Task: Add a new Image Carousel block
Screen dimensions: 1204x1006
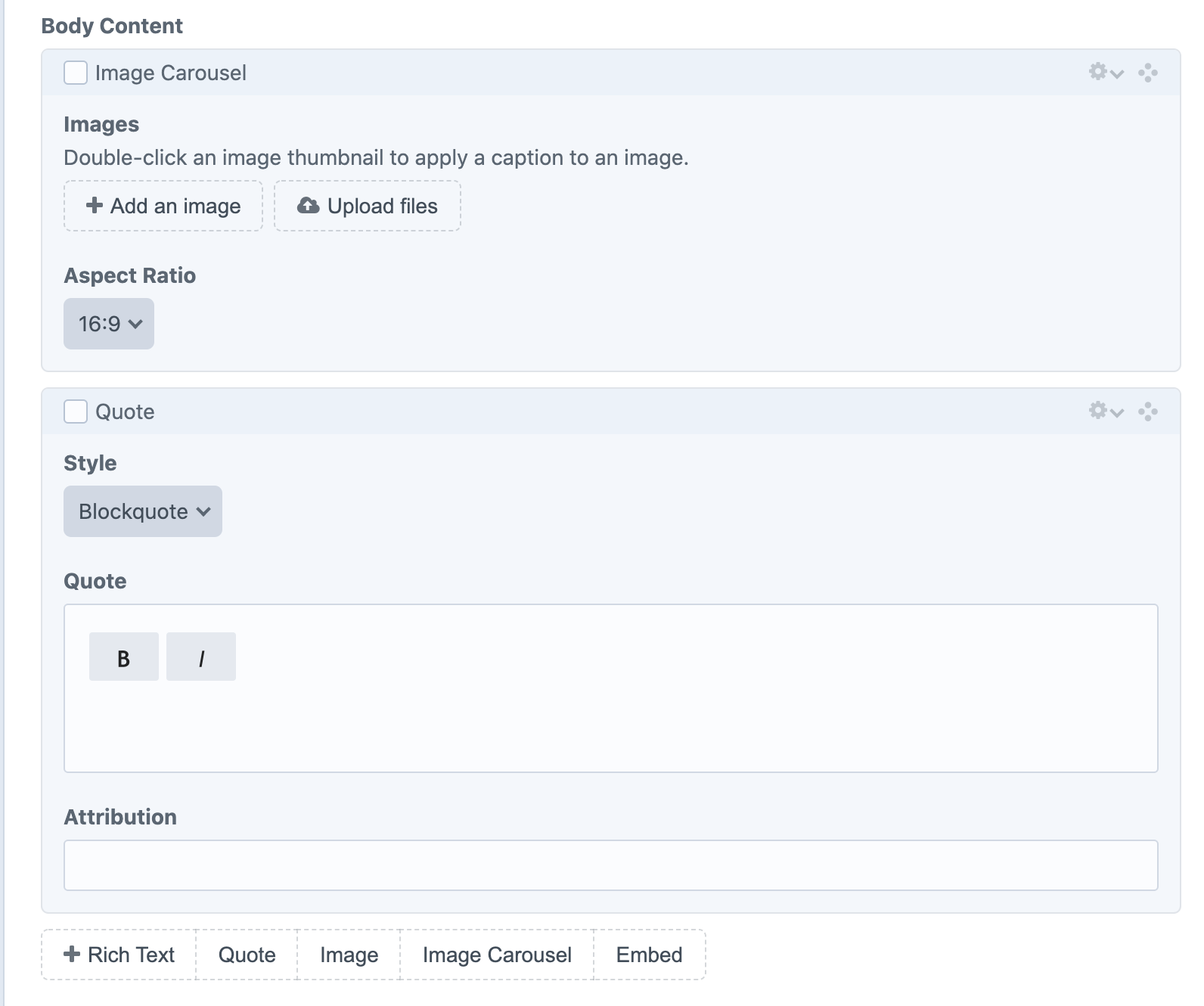Action: click(x=497, y=955)
